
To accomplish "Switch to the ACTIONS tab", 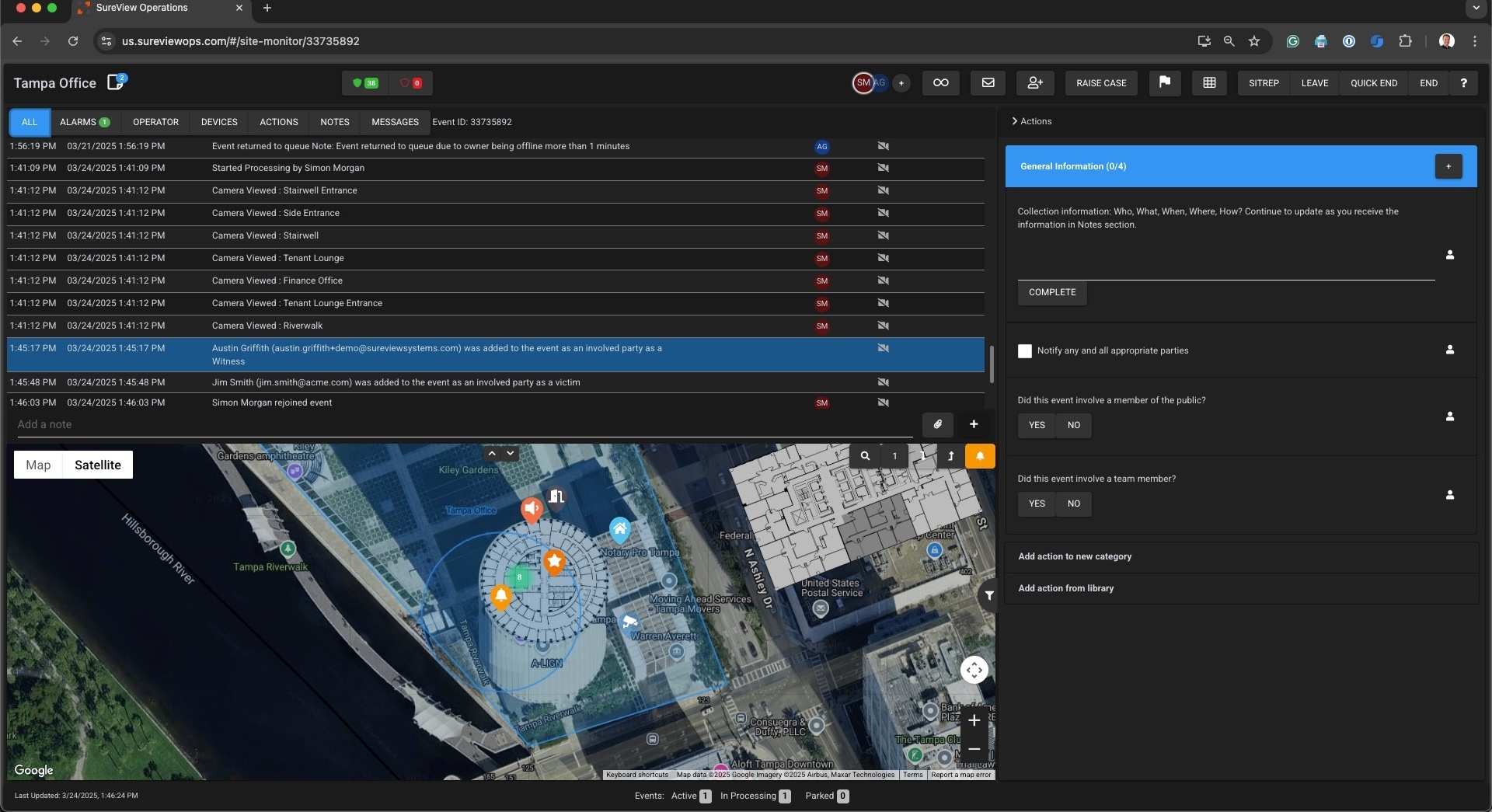I will coord(279,122).
